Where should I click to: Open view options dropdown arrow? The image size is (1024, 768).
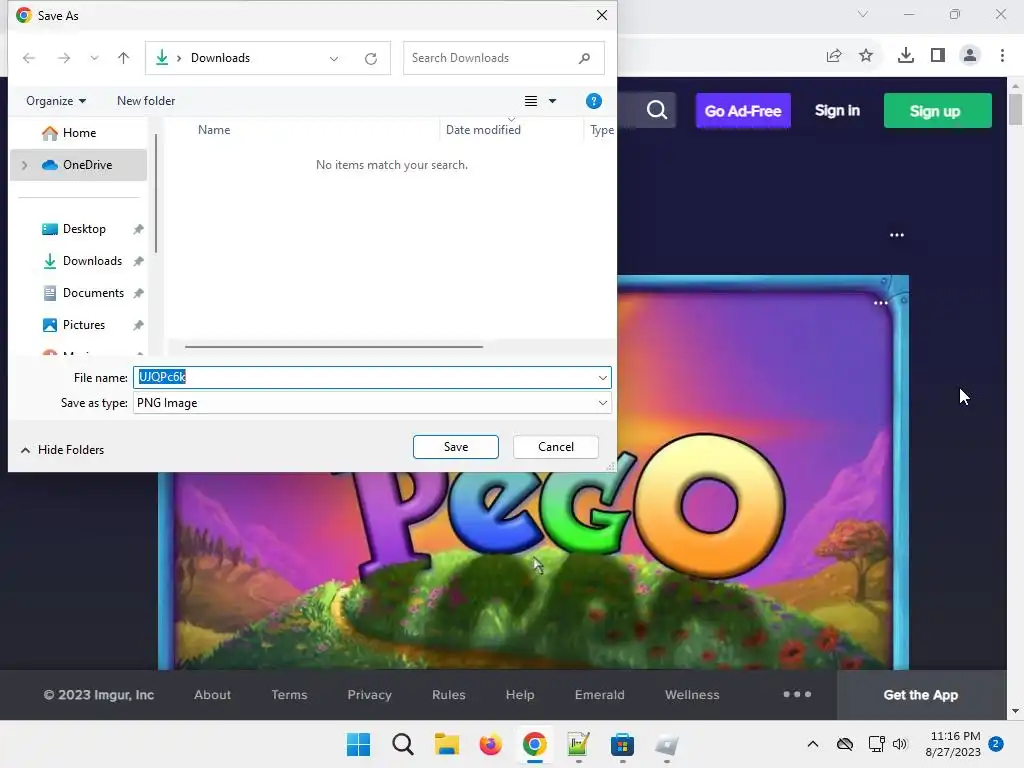(x=552, y=101)
